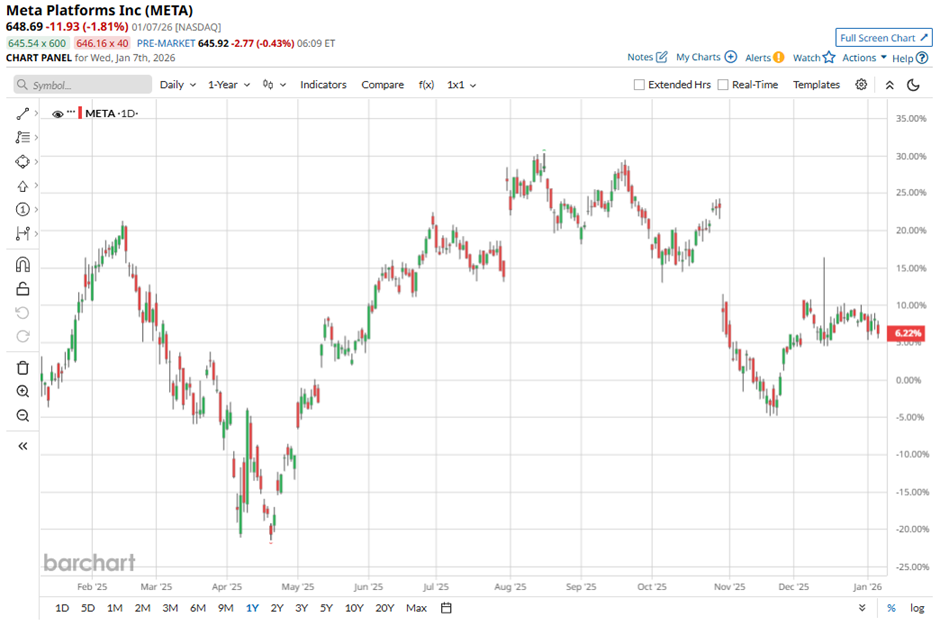Open the 1-Year period dropdown
This screenshot has height=626, width=940.
pos(228,85)
